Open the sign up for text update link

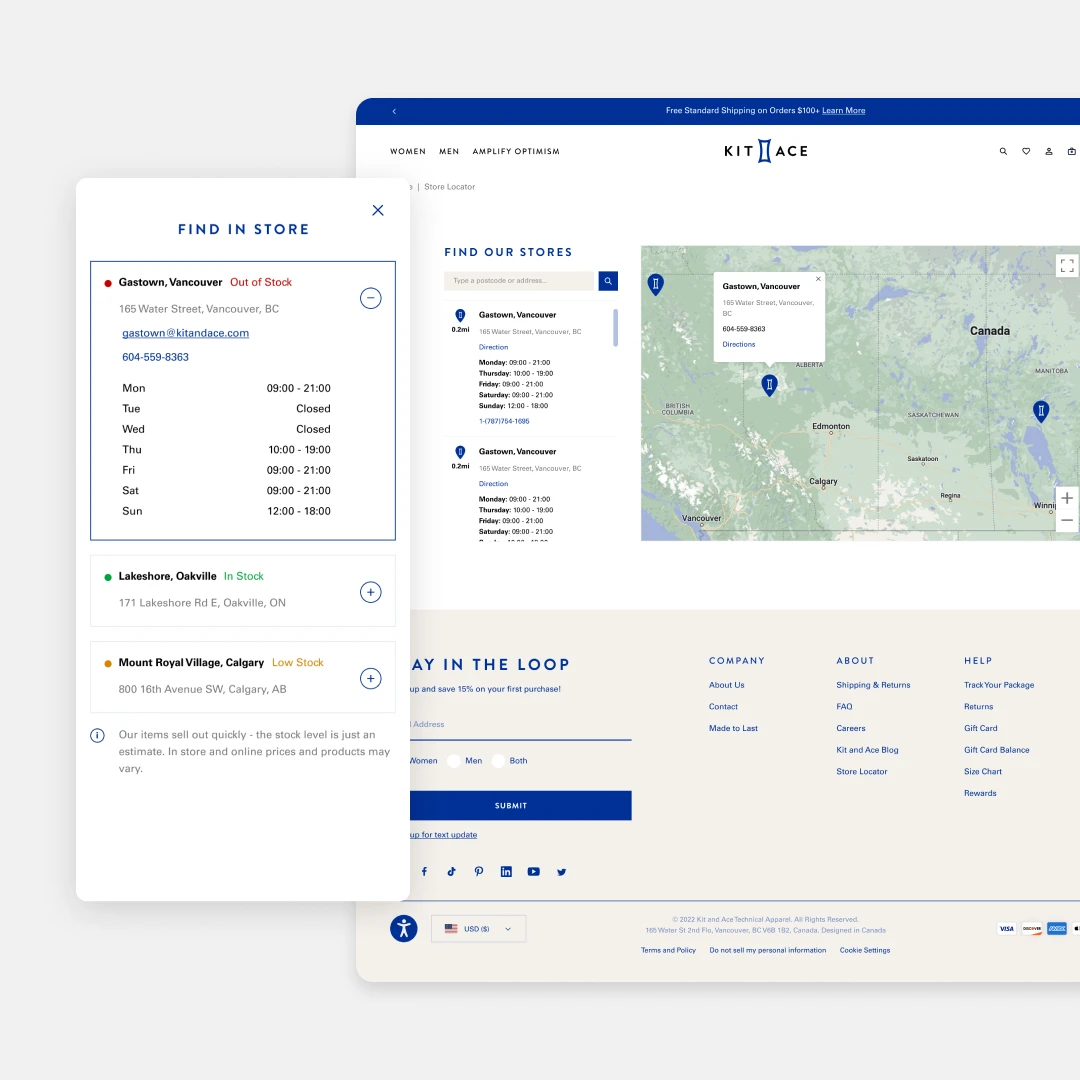coord(444,835)
